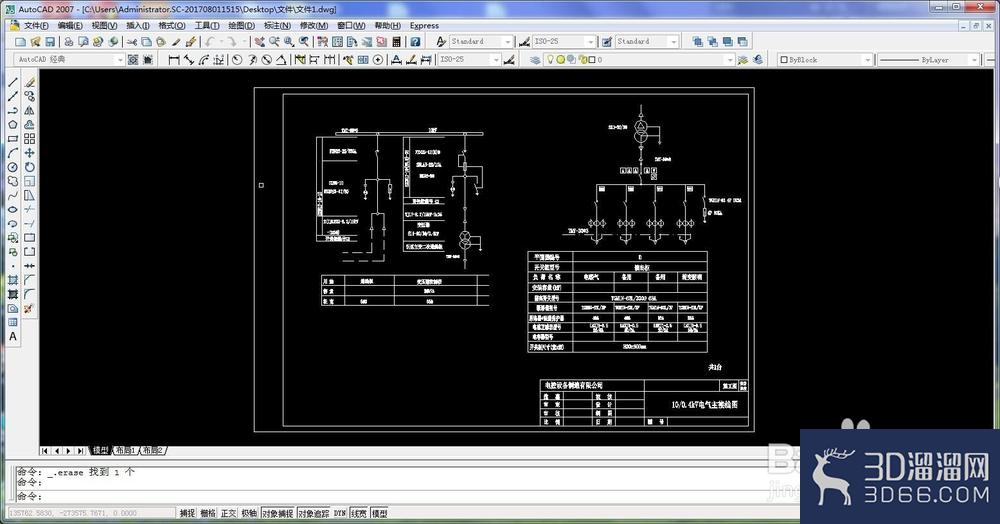Toggle the DYN dynamic input button
Screen dimensions: 1000x524
click(x=340, y=513)
